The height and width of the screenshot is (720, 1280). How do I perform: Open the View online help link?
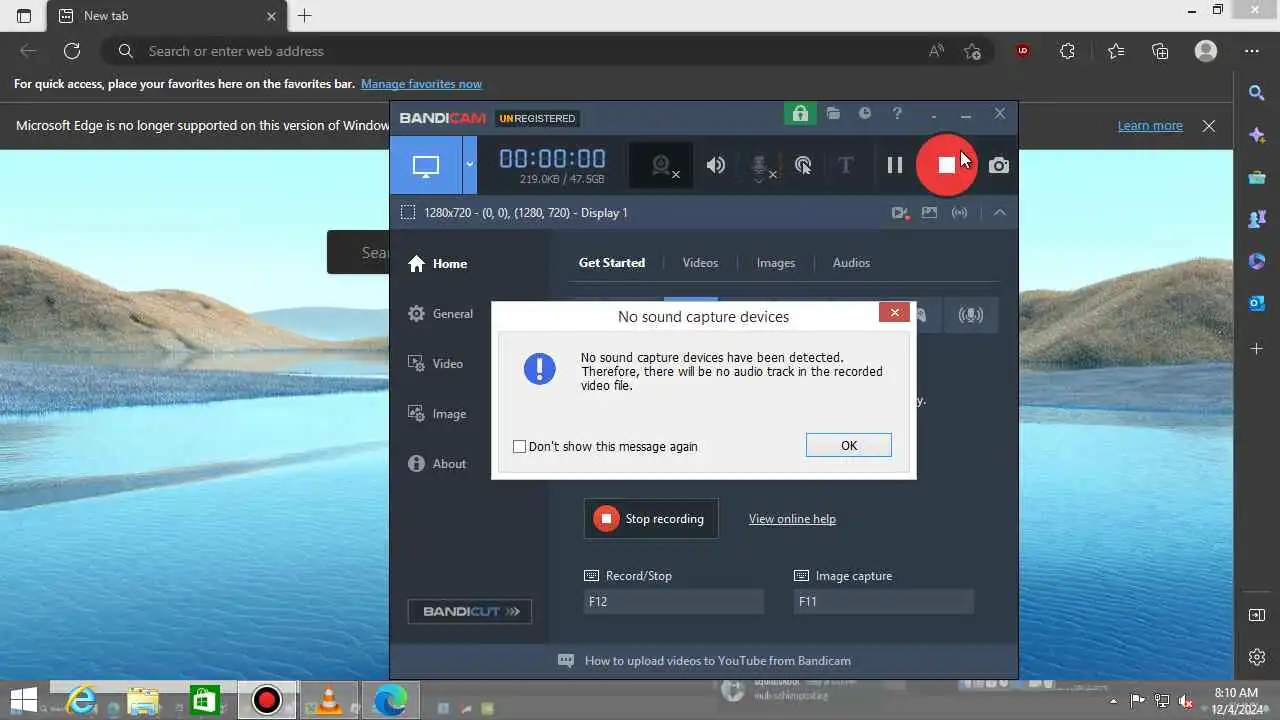coord(792,519)
